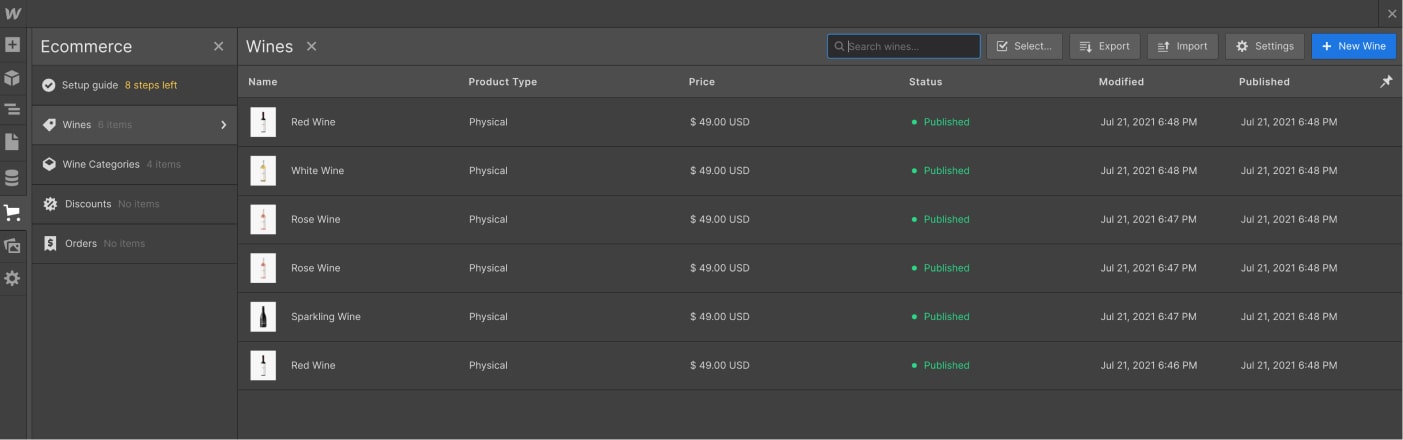Close the Ecommerce panel
Screen dimensions: 1403x440
pyautogui.click(x=219, y=46)
